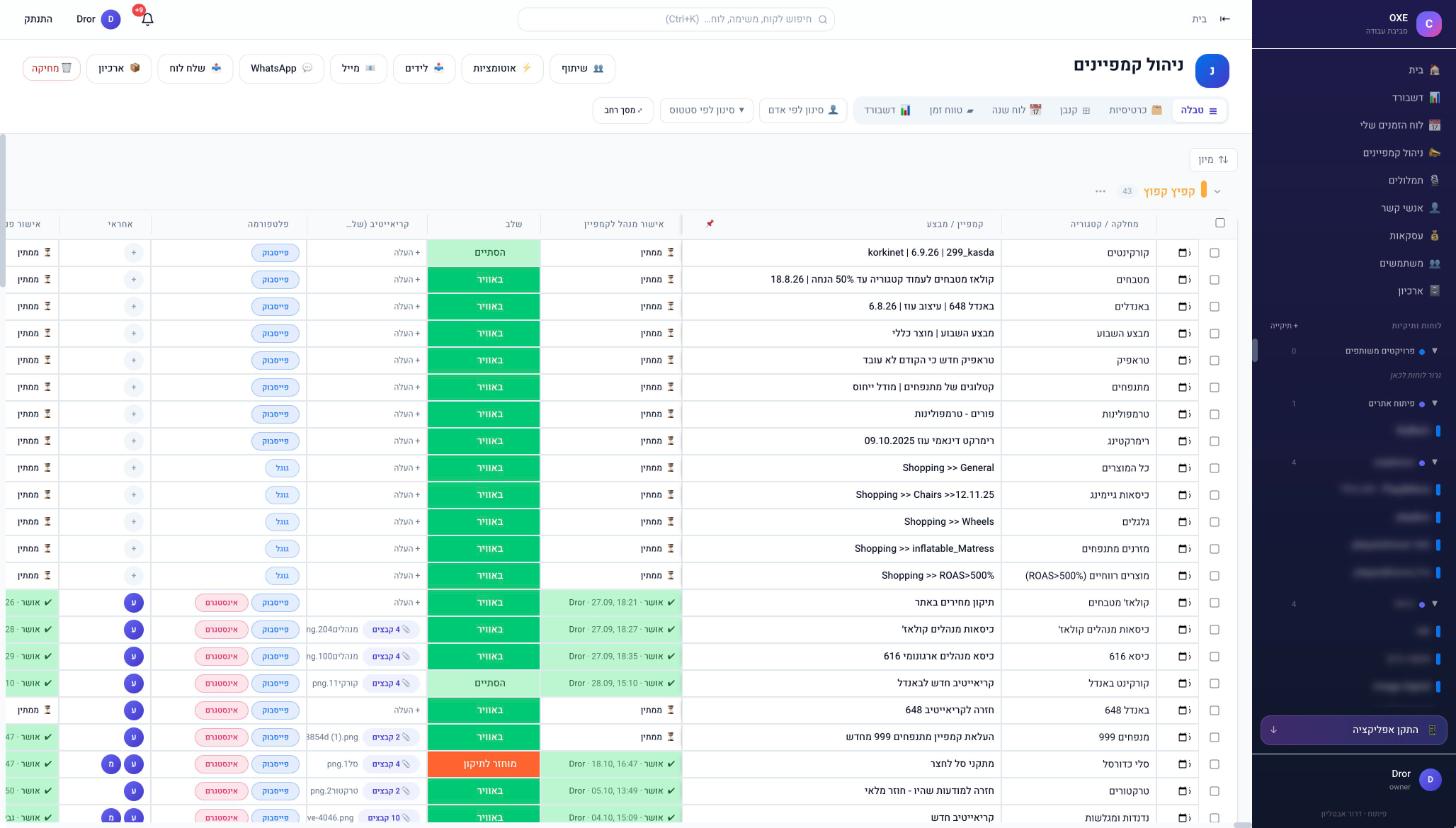Switch to the דשבורד dashboard view tab
The image size is (1456, 828).
point(887,110)
